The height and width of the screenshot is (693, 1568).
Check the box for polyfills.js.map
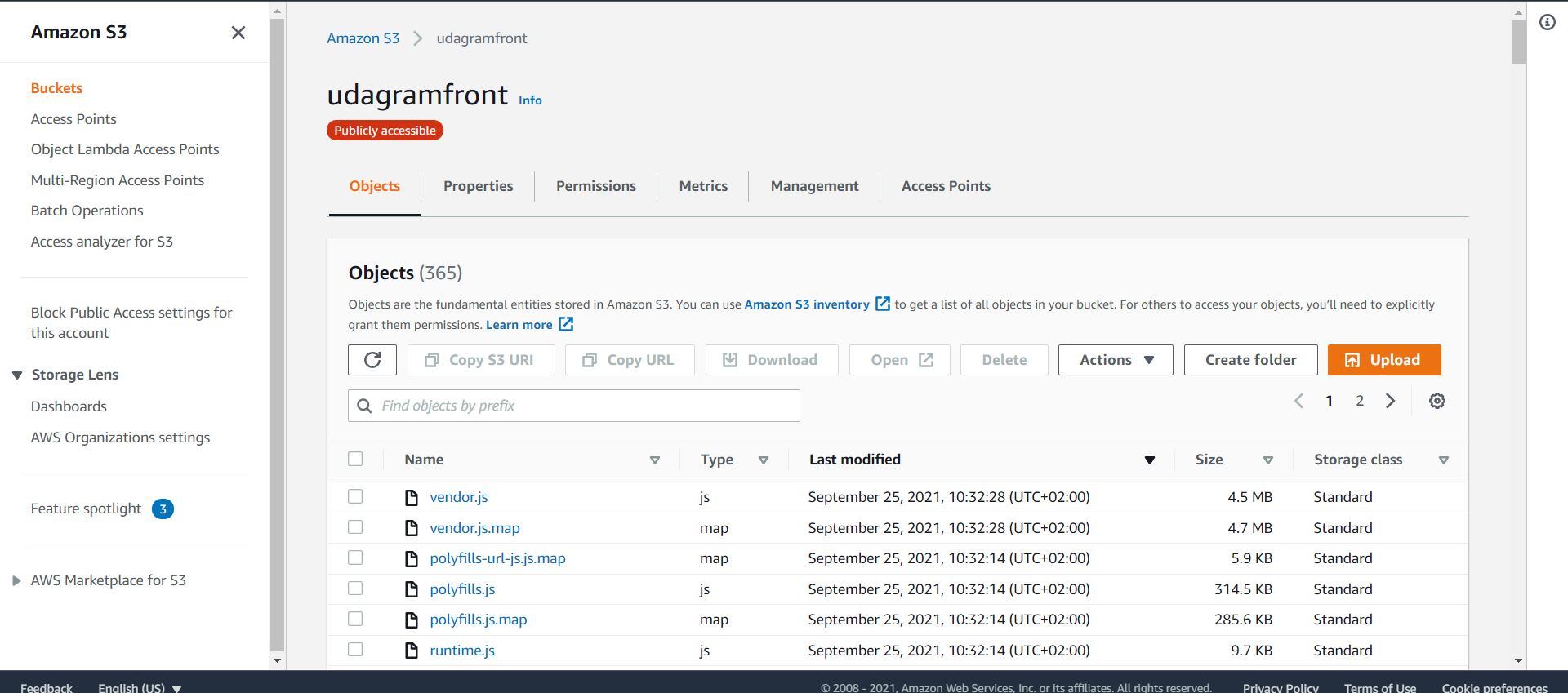tap(355, 619)
